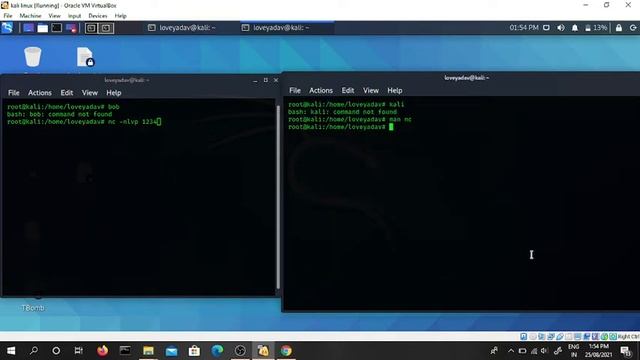
Task: Open Edit menu in left terminal
Action: 67,93
